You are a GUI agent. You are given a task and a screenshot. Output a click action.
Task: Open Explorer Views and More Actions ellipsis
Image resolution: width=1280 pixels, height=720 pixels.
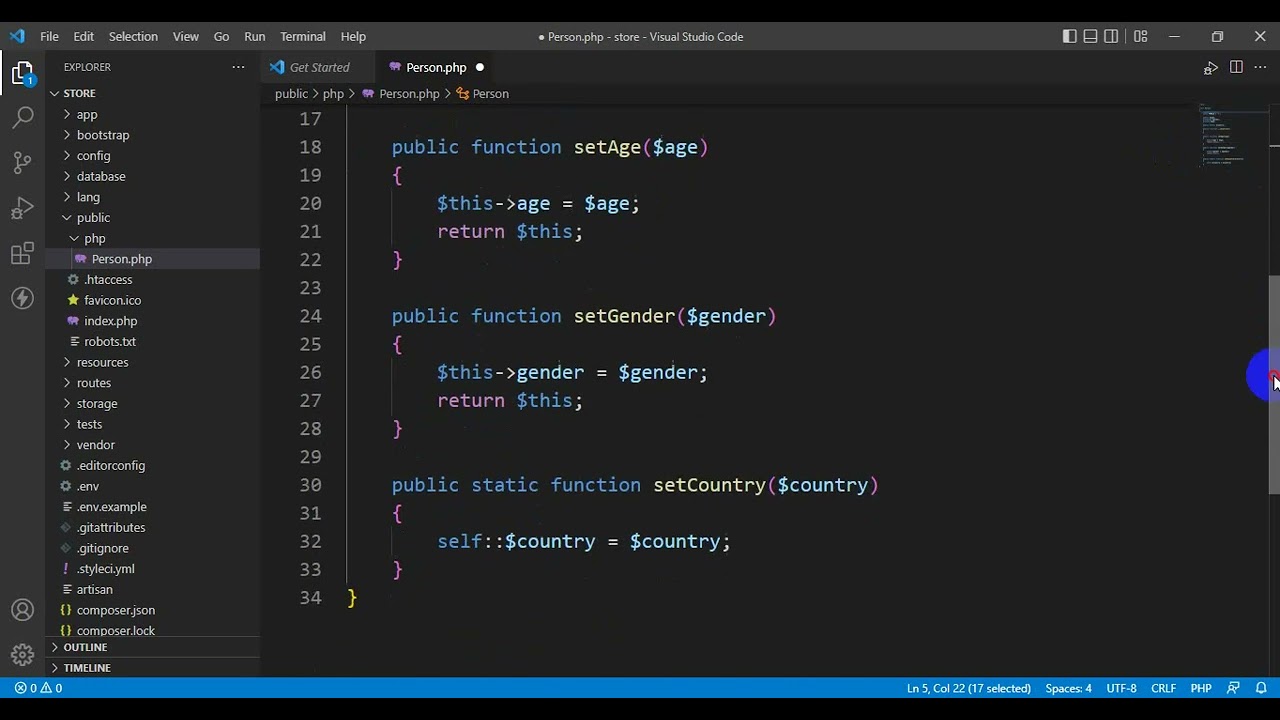[x=238, y=67]
